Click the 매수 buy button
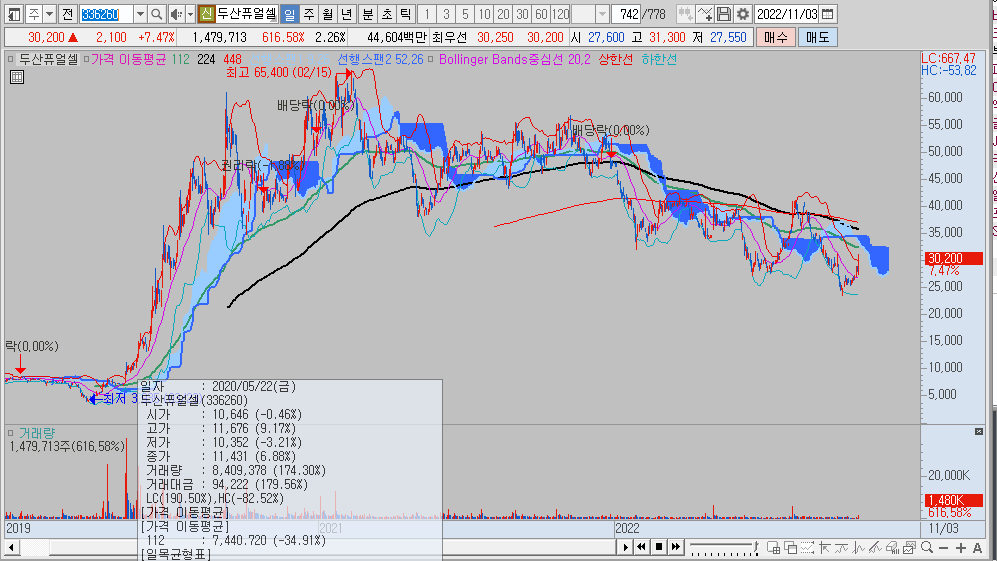The width and height of the screenshot is (997, 561). pos(775,38)
